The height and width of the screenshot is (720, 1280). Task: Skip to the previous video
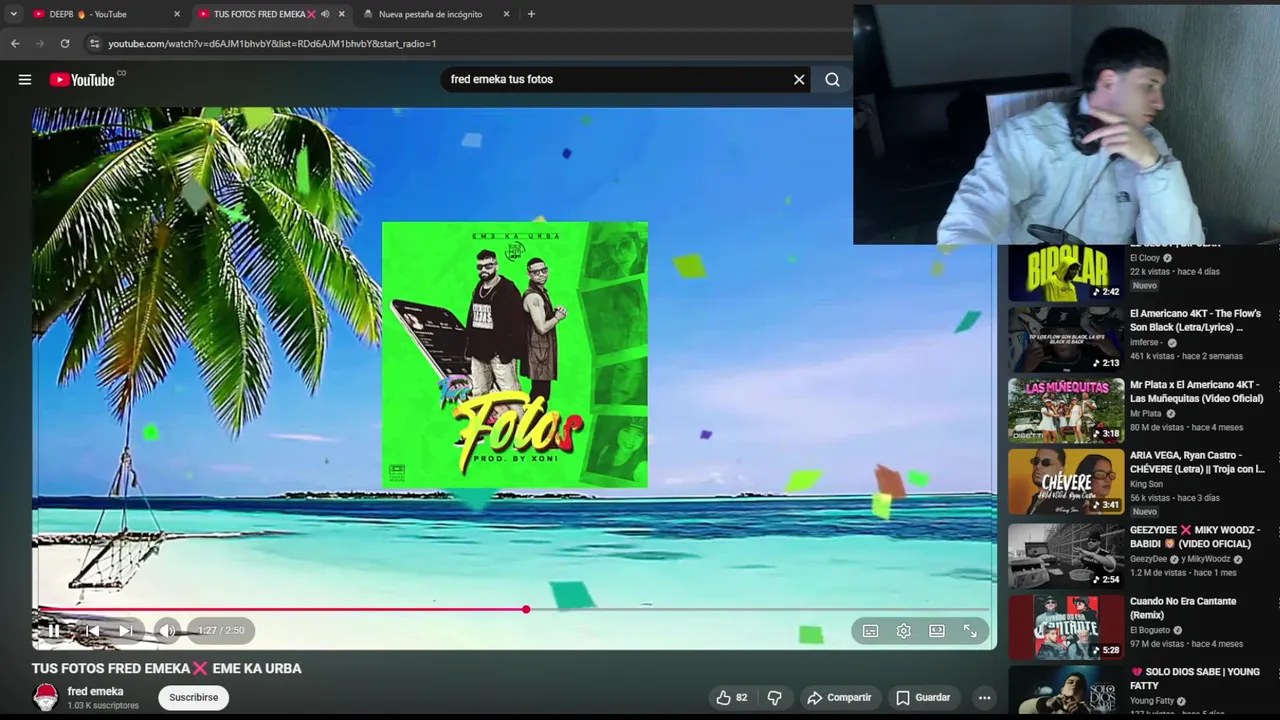point(91,630)
